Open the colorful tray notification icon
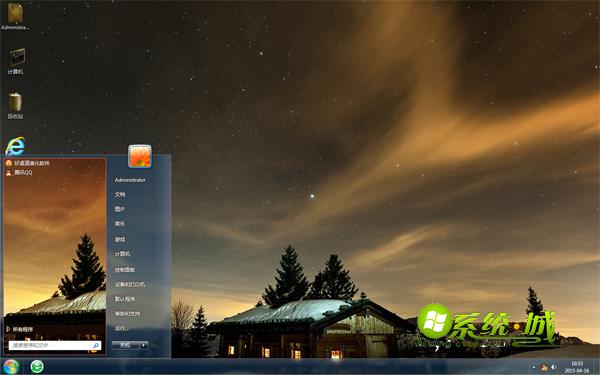Image resolution: width=600 pixels, height=375 pixels. pyautogui.click(x=544, y=367)
